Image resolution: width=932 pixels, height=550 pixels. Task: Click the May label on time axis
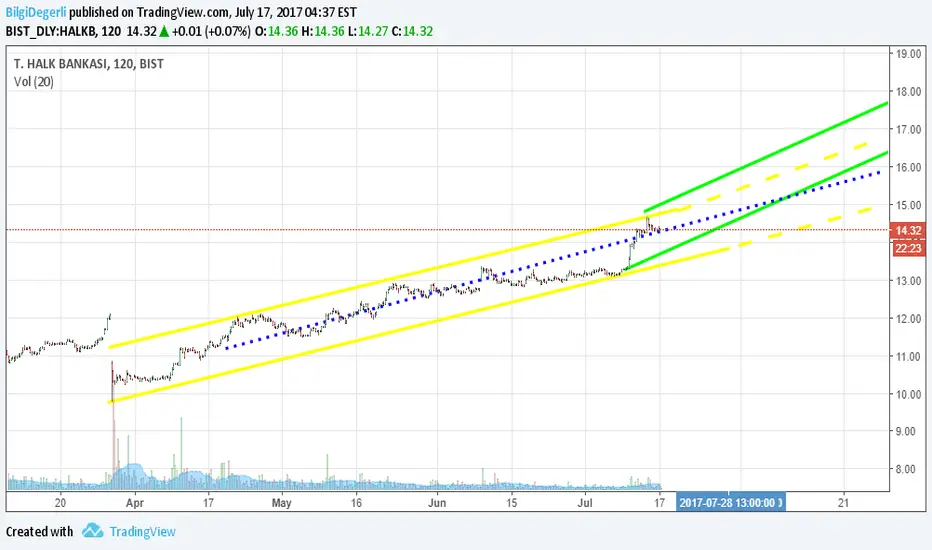click(282, 503)
